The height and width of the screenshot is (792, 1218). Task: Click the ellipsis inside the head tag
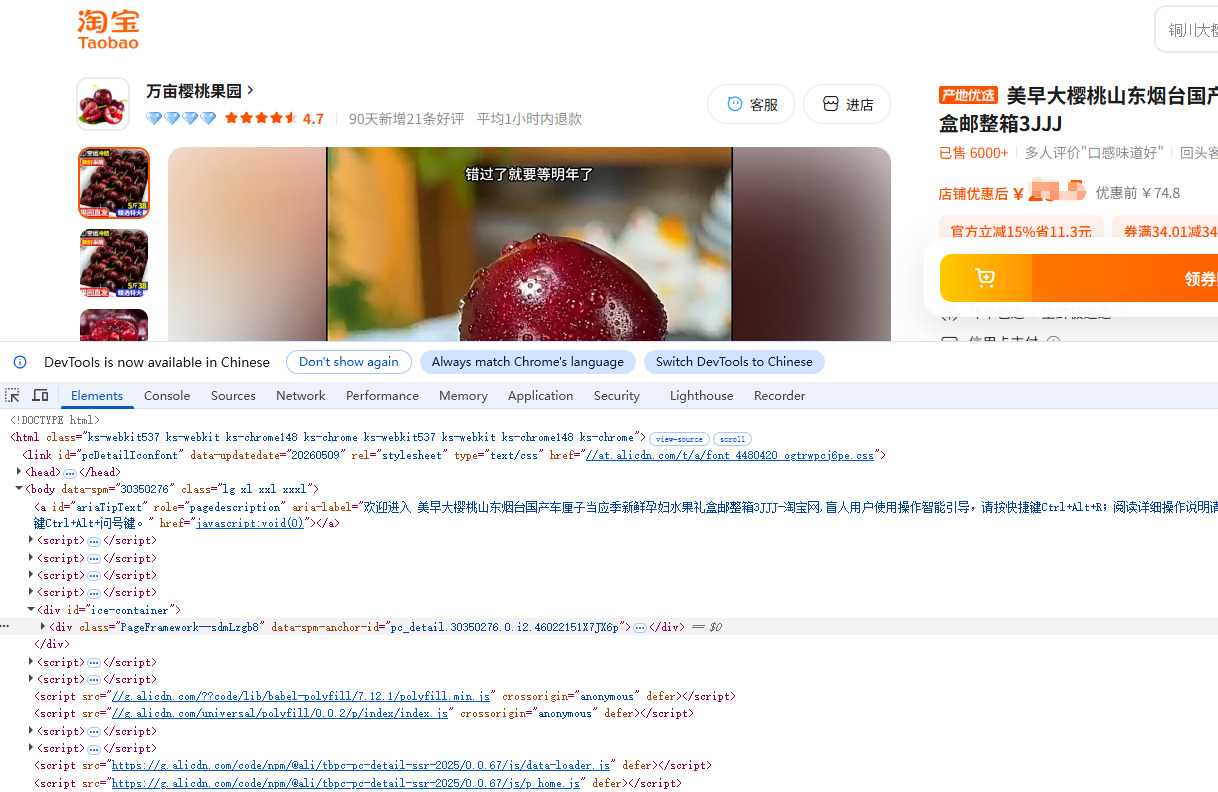click(70, 472)
